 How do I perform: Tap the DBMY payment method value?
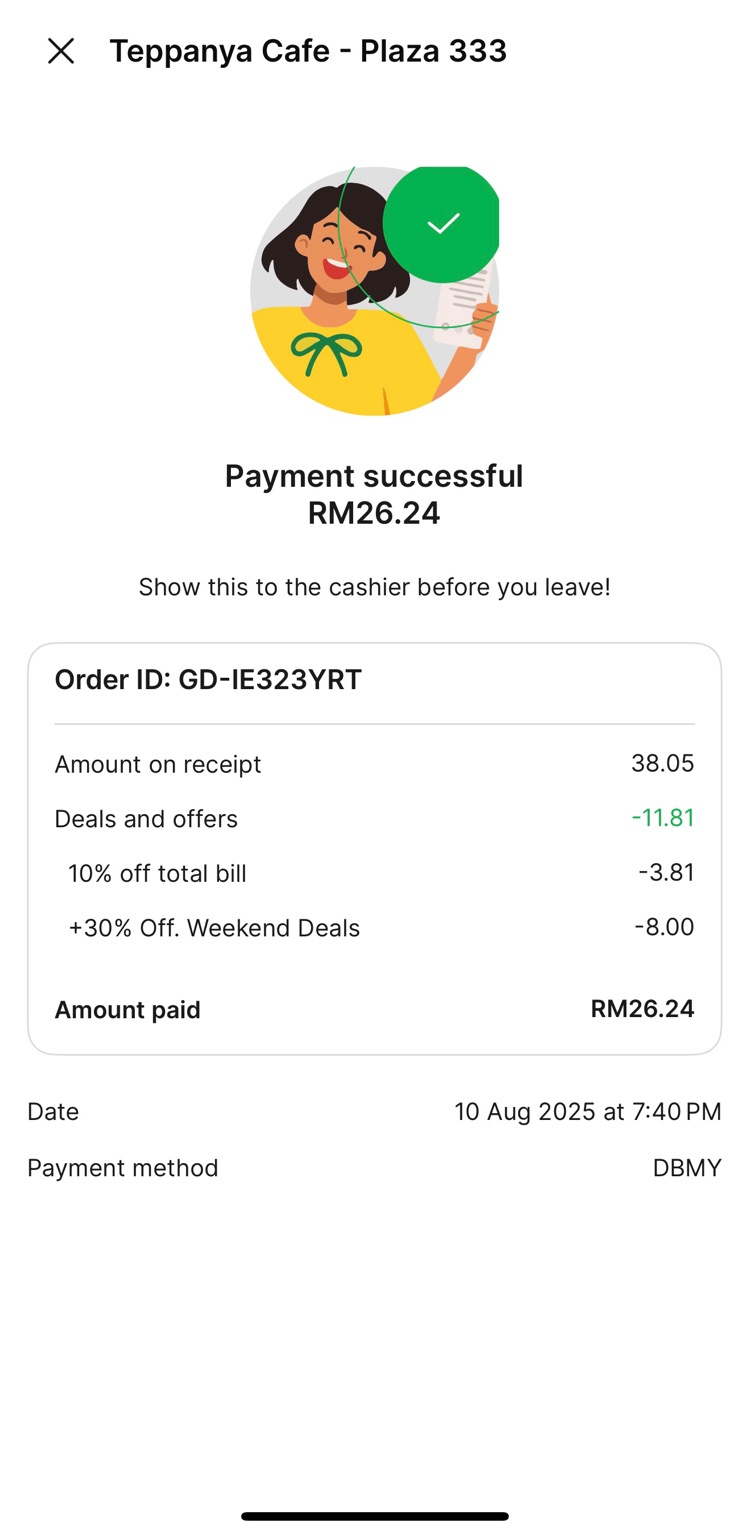point(686,1168)
